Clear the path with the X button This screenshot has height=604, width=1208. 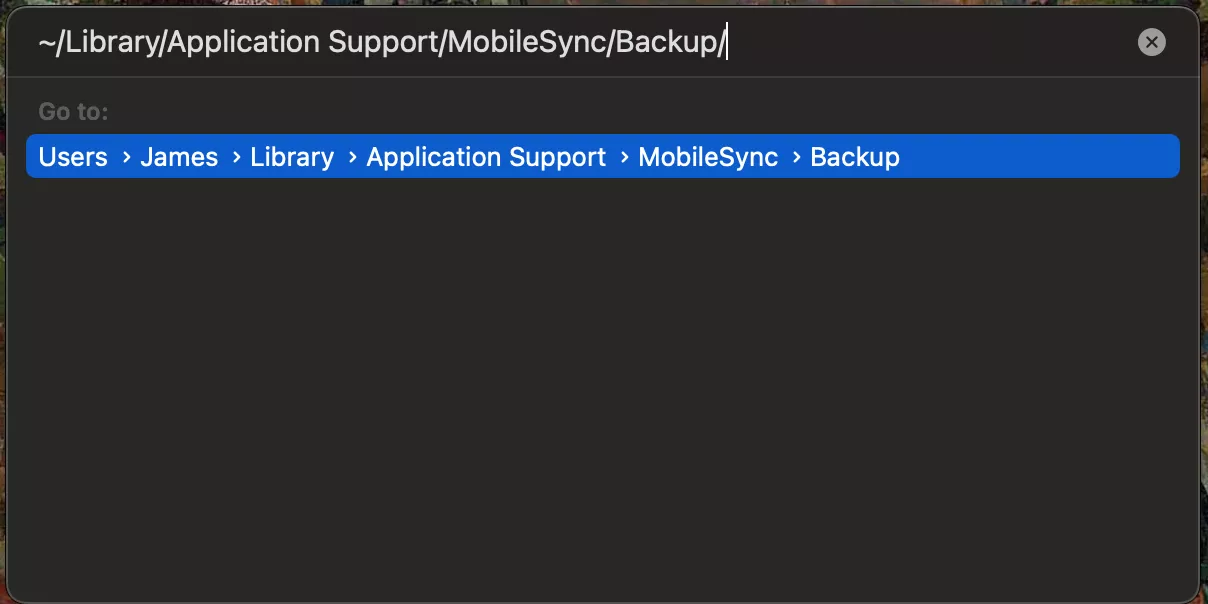click(x=1151, y=42)
